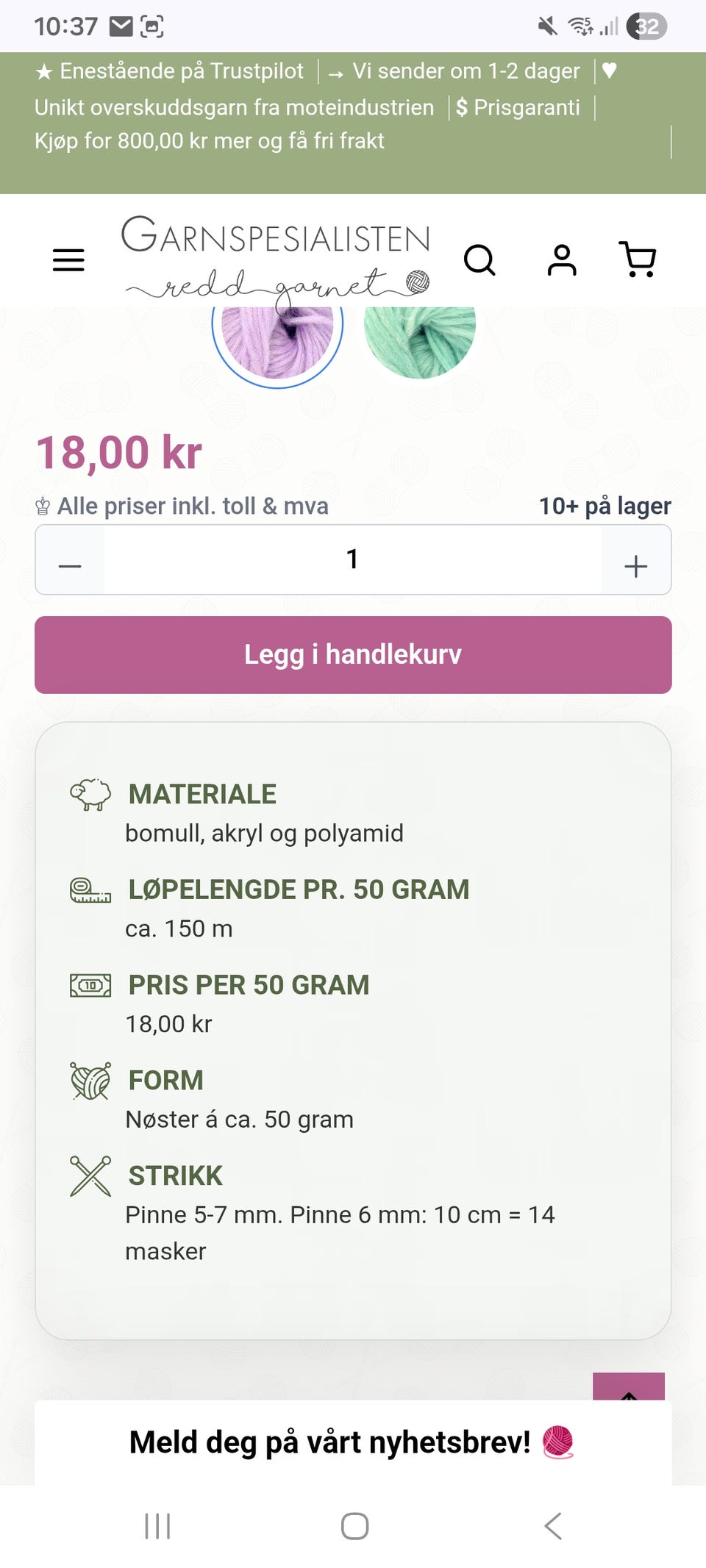This screenshot has height=1568, width=706.
Task: Tap the Android back navigation icon
Action: [552, 1526]
